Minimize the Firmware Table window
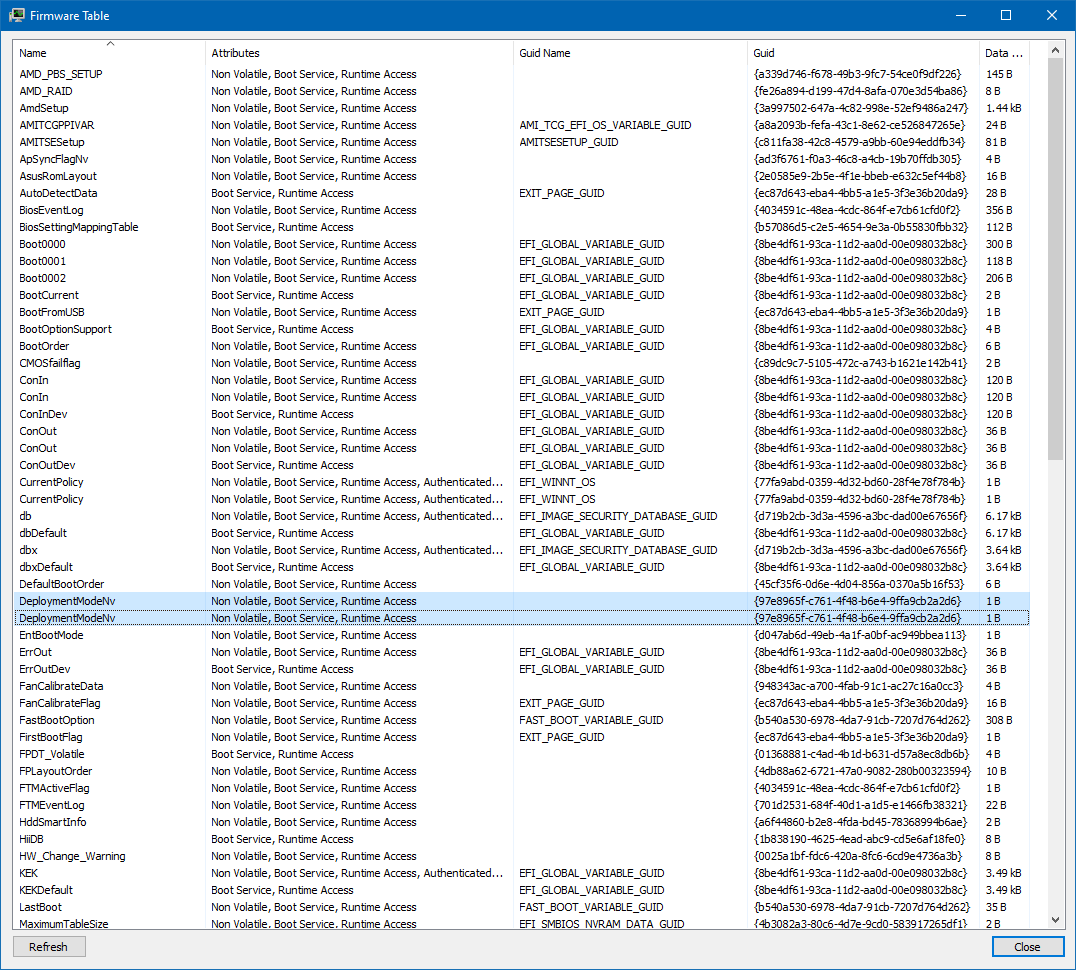The width and height of the screenshot is (1076, 970). tap(961, 15)
